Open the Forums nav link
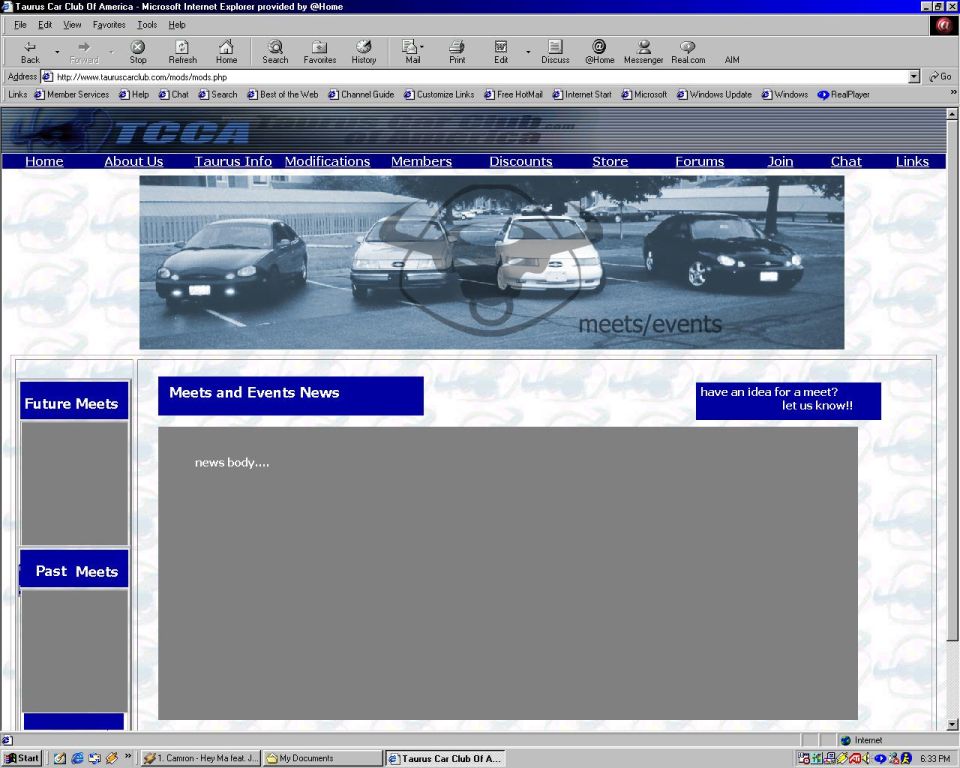The width and height of the screenshot is (960, 768). pyautogui.click(x=699, y=161)
